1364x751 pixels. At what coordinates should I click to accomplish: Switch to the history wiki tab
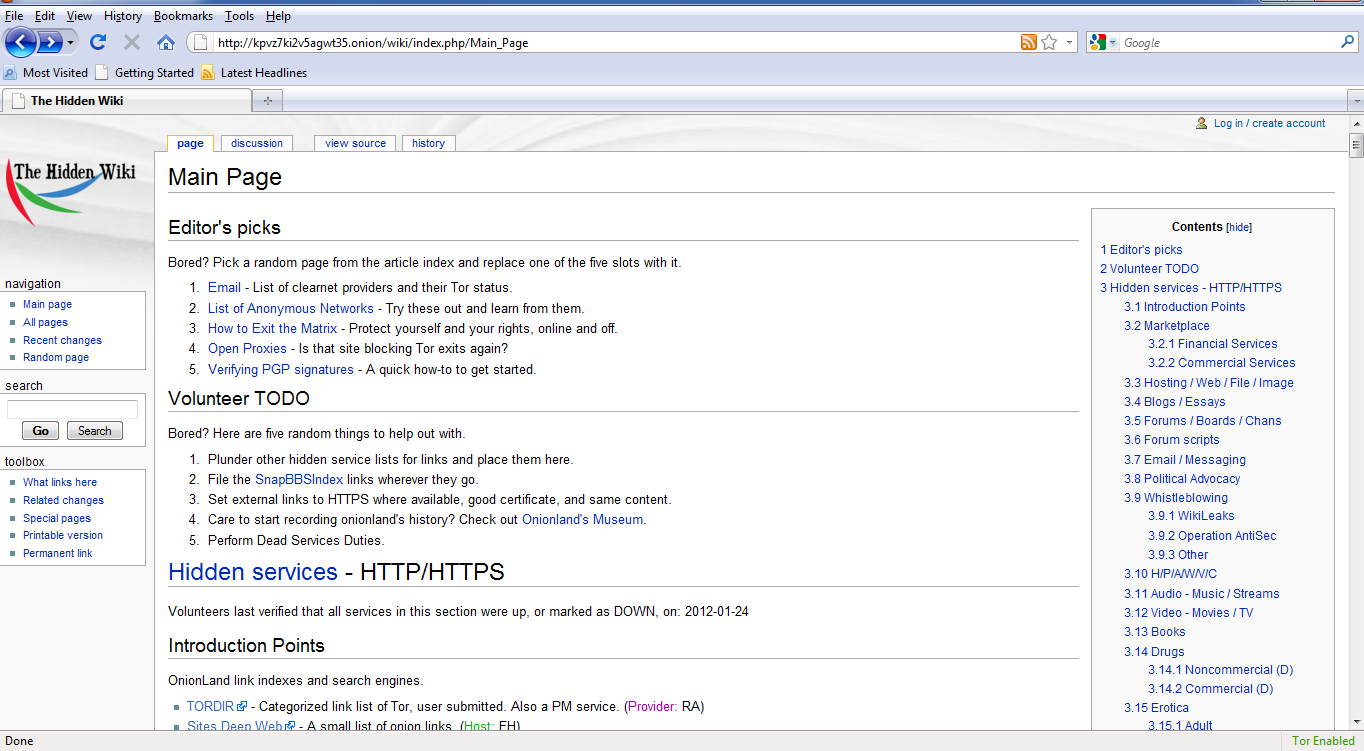pyautogui.click(x=428, y=143)
